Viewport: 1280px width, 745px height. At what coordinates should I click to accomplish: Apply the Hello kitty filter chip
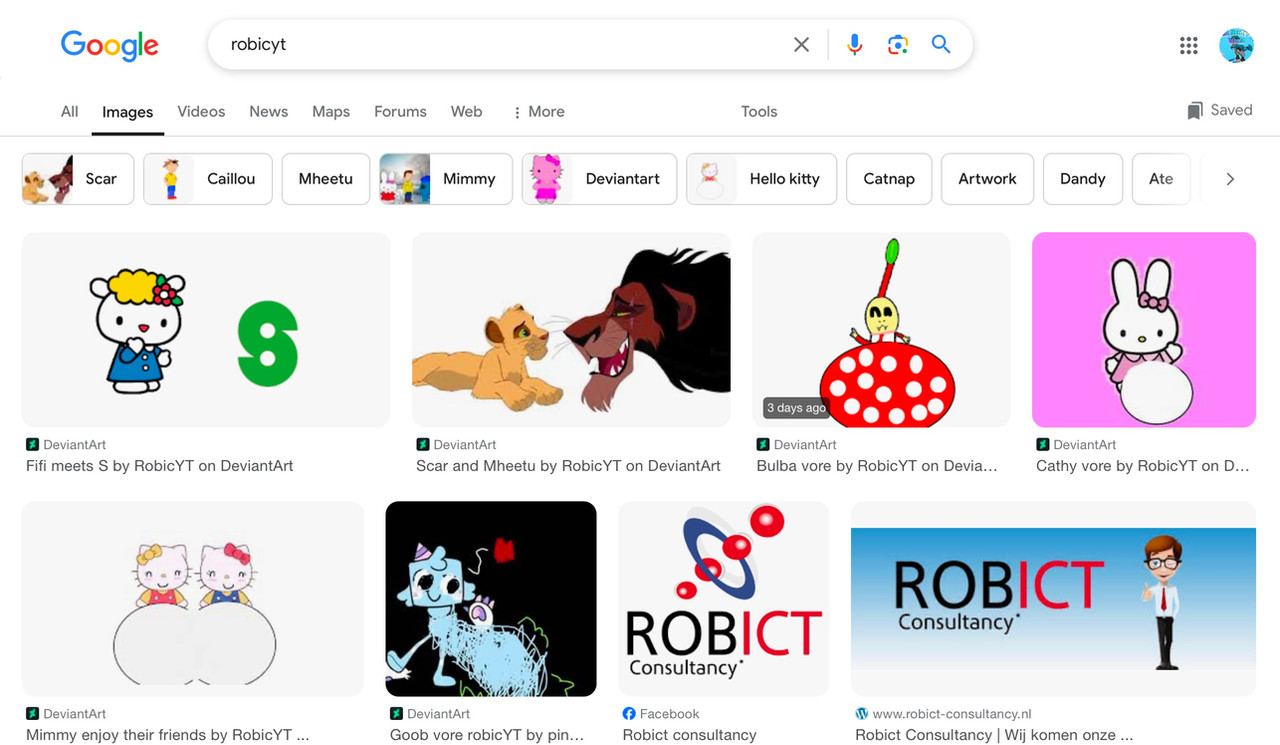(761, 179)
